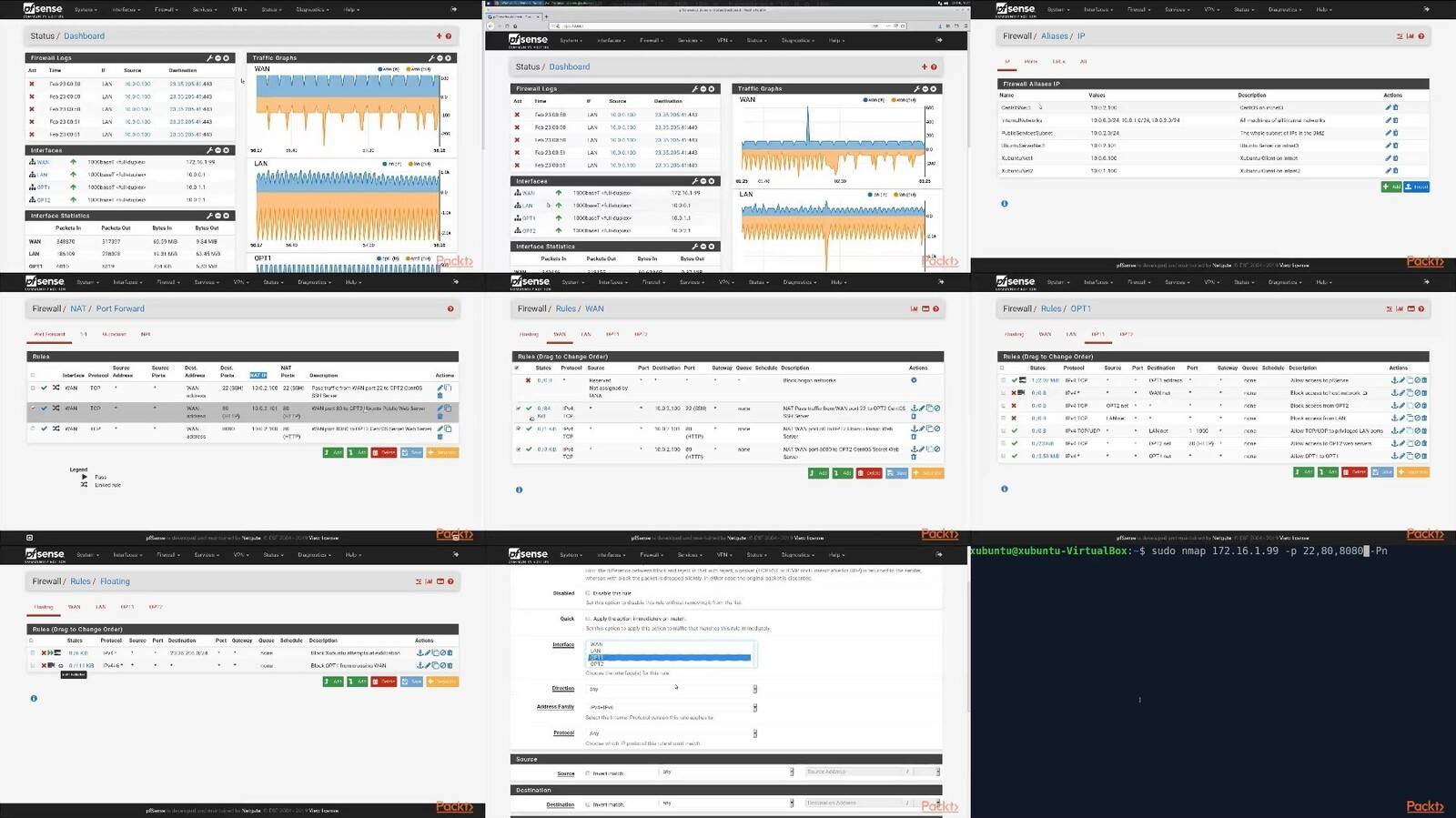Expand the Protocol dropdown in rule editor

(672, 733)
